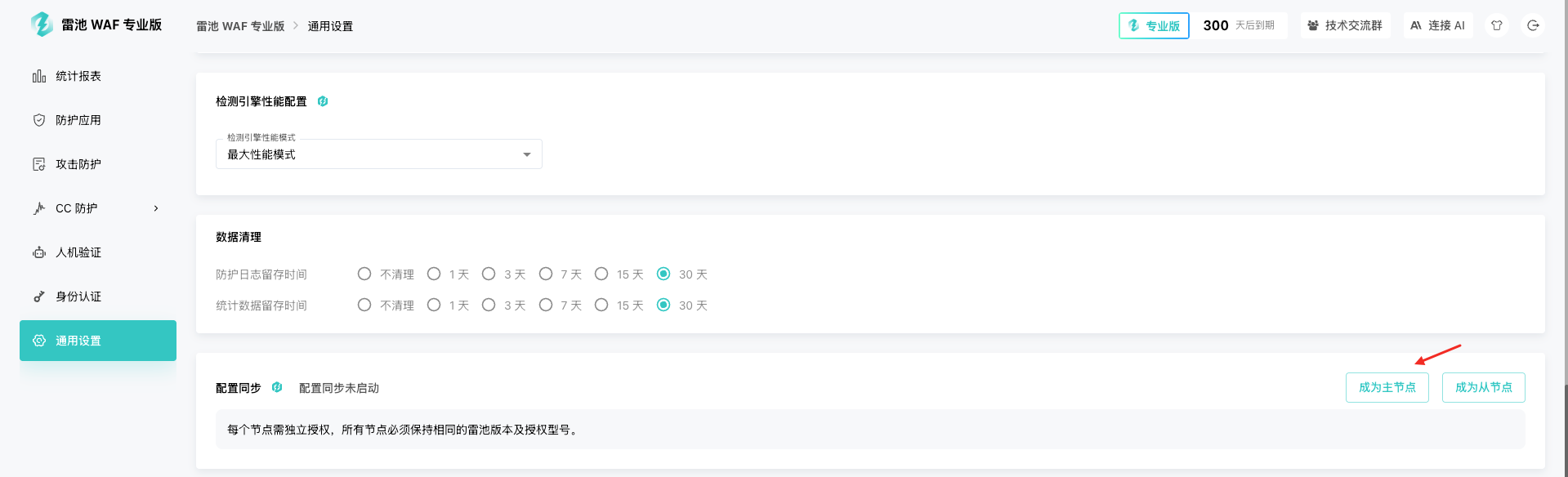This screenshot has height=477, width=1568.
Task: Click the info icon beside 检测引擎性能配置
Action: tap(323, 101)
